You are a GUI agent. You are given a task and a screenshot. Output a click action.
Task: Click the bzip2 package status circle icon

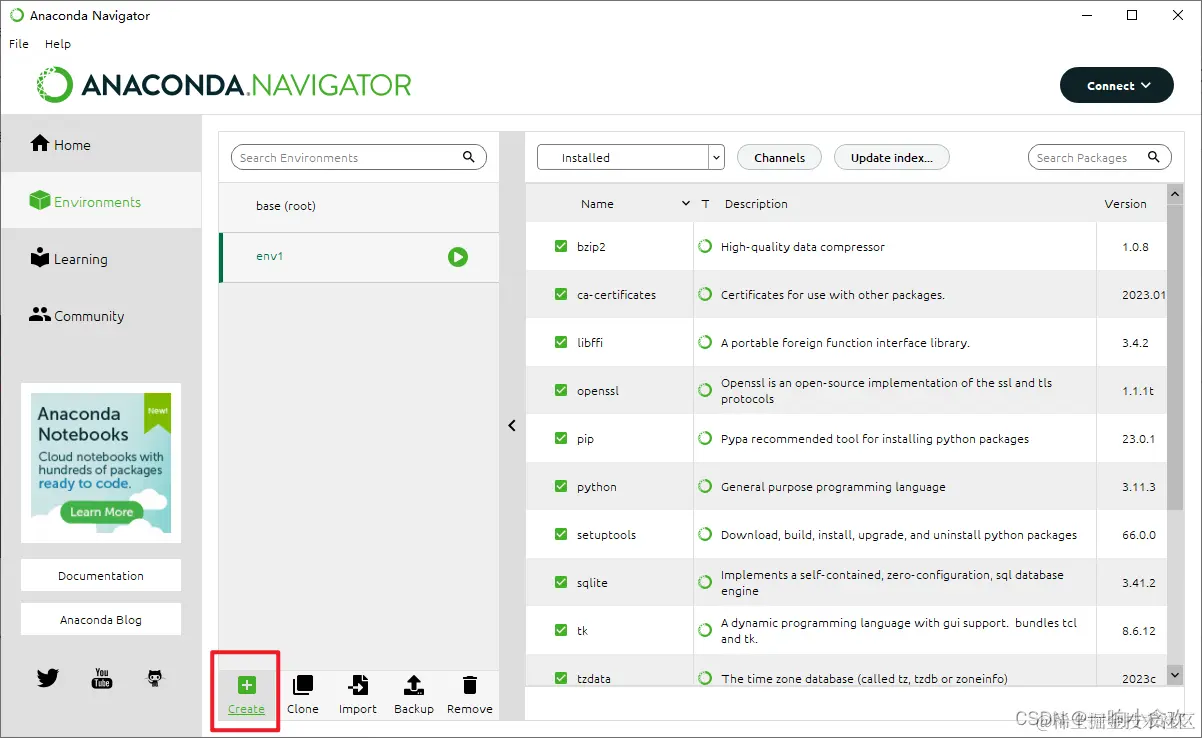click(706, 246)
